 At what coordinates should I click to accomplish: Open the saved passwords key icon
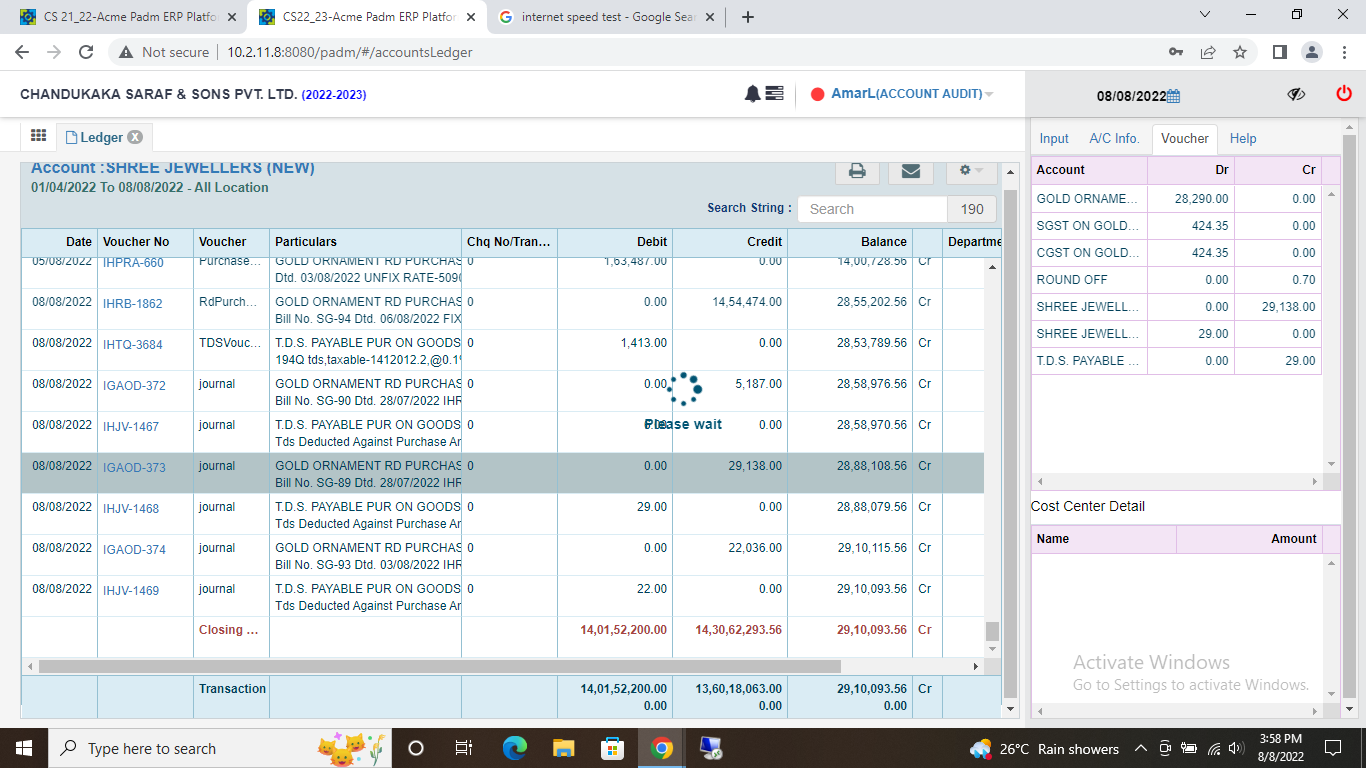[x=1176, y=52]
